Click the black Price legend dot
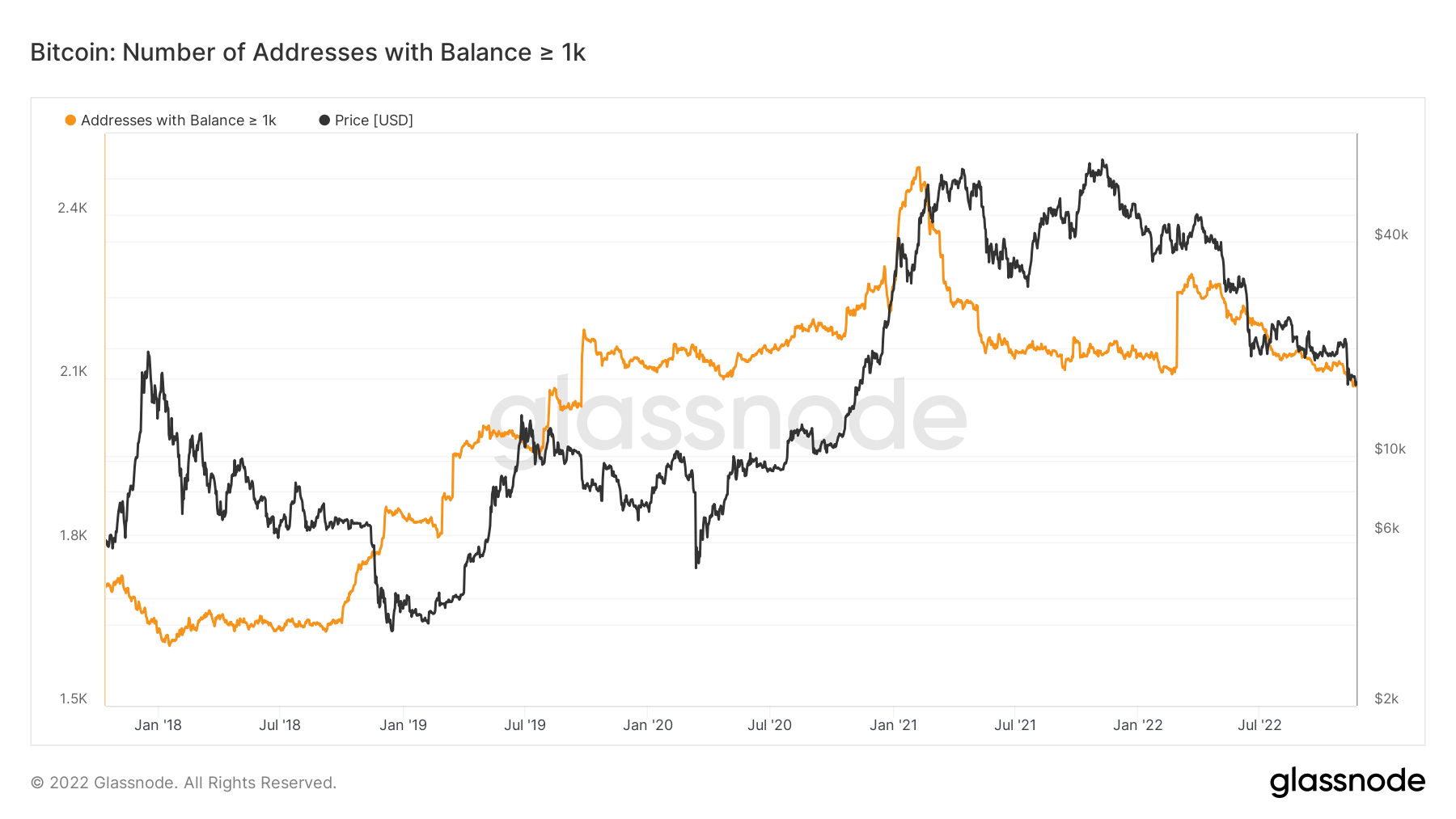Viewport: 1456px width, 819px height. coord(324,120)
